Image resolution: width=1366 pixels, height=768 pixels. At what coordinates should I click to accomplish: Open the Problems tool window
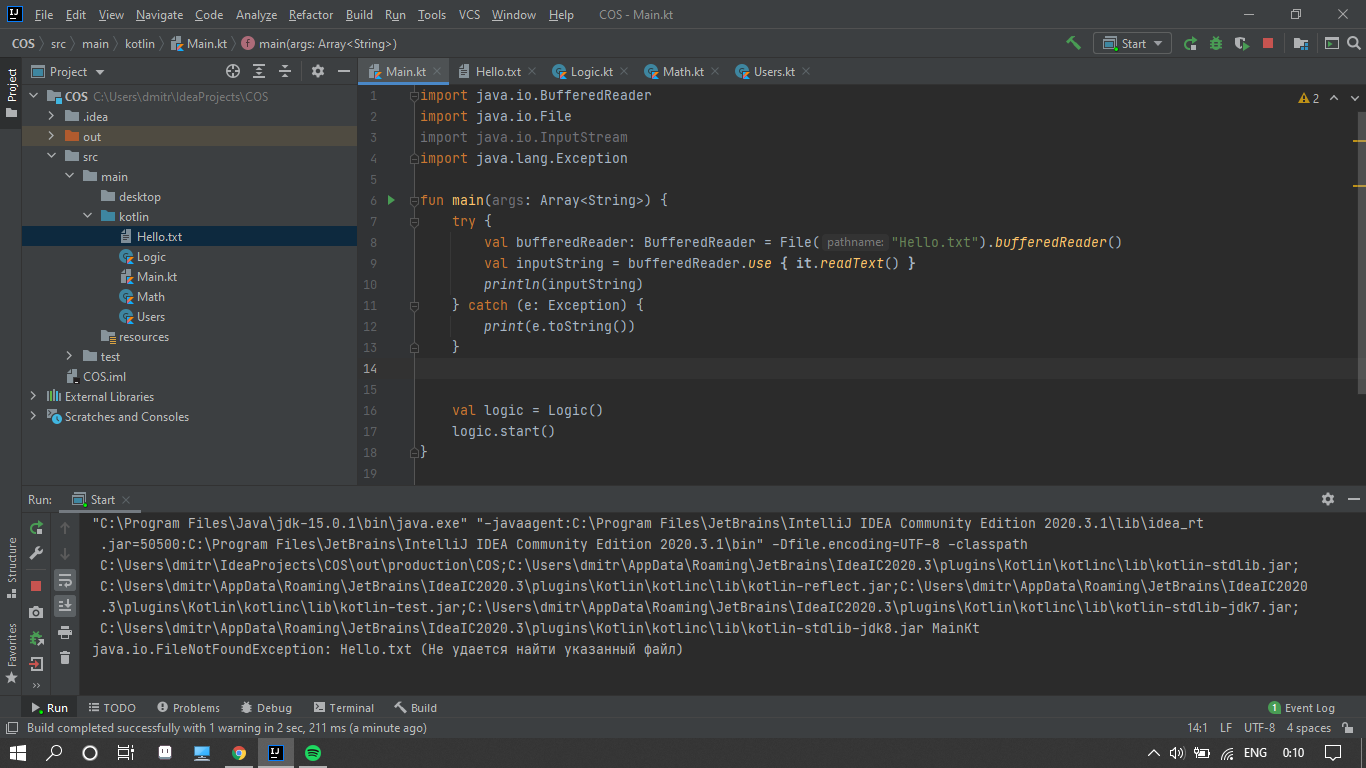[188, 707]
